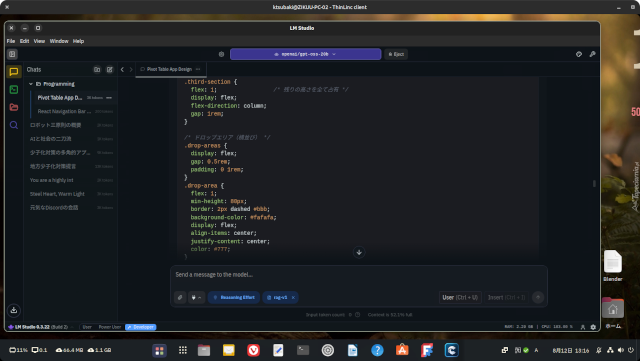Open the Developer terminal section icon
This screenshot has height=361, width=640.
coord(13,89)
